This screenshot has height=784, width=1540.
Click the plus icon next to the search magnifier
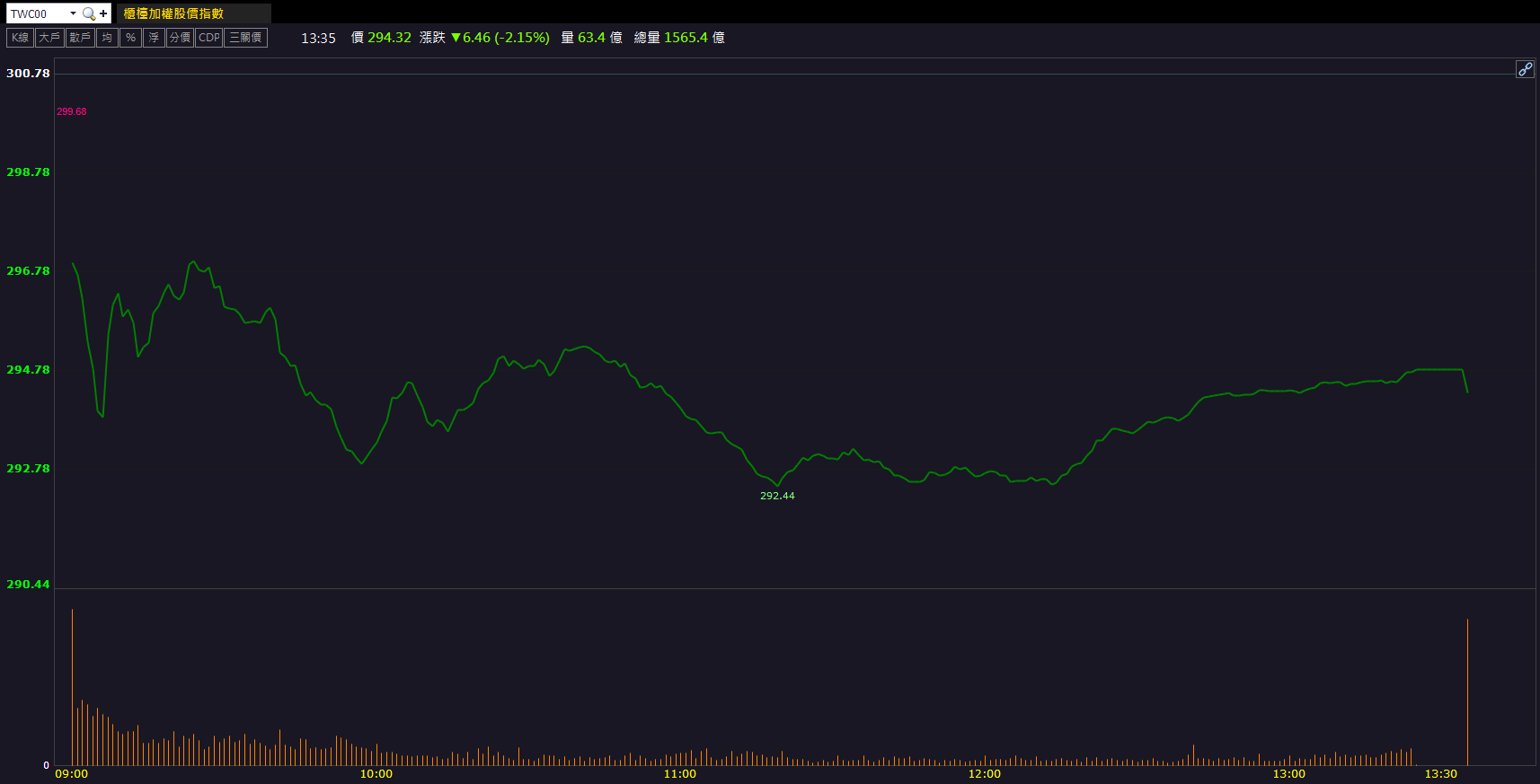pyautogui.click(x=103, y=13)
